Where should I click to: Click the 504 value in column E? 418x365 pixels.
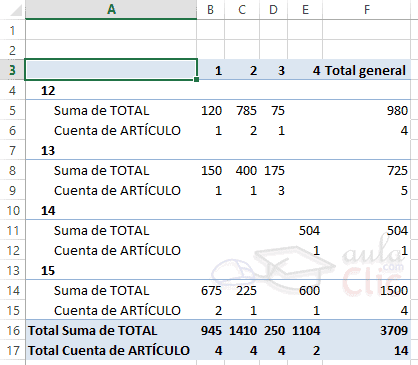[305, 231]
